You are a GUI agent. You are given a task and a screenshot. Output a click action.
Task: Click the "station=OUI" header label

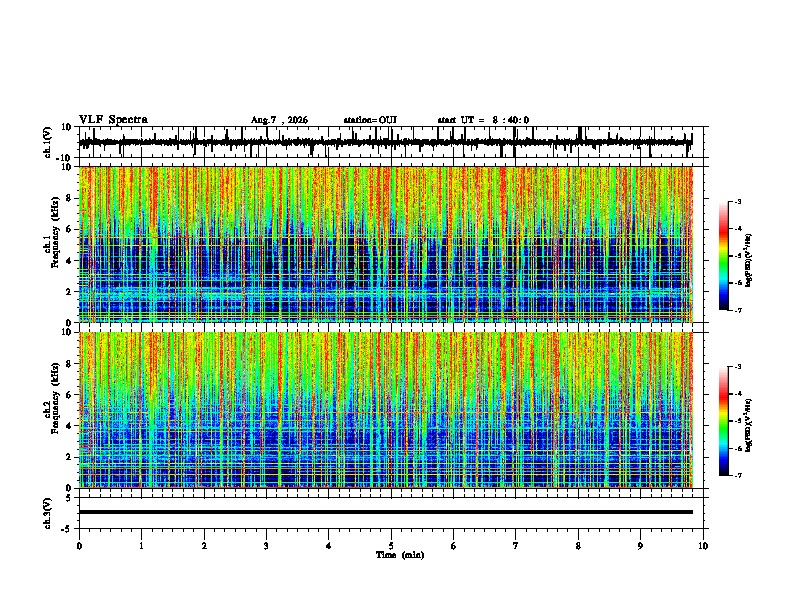(370, 120)
